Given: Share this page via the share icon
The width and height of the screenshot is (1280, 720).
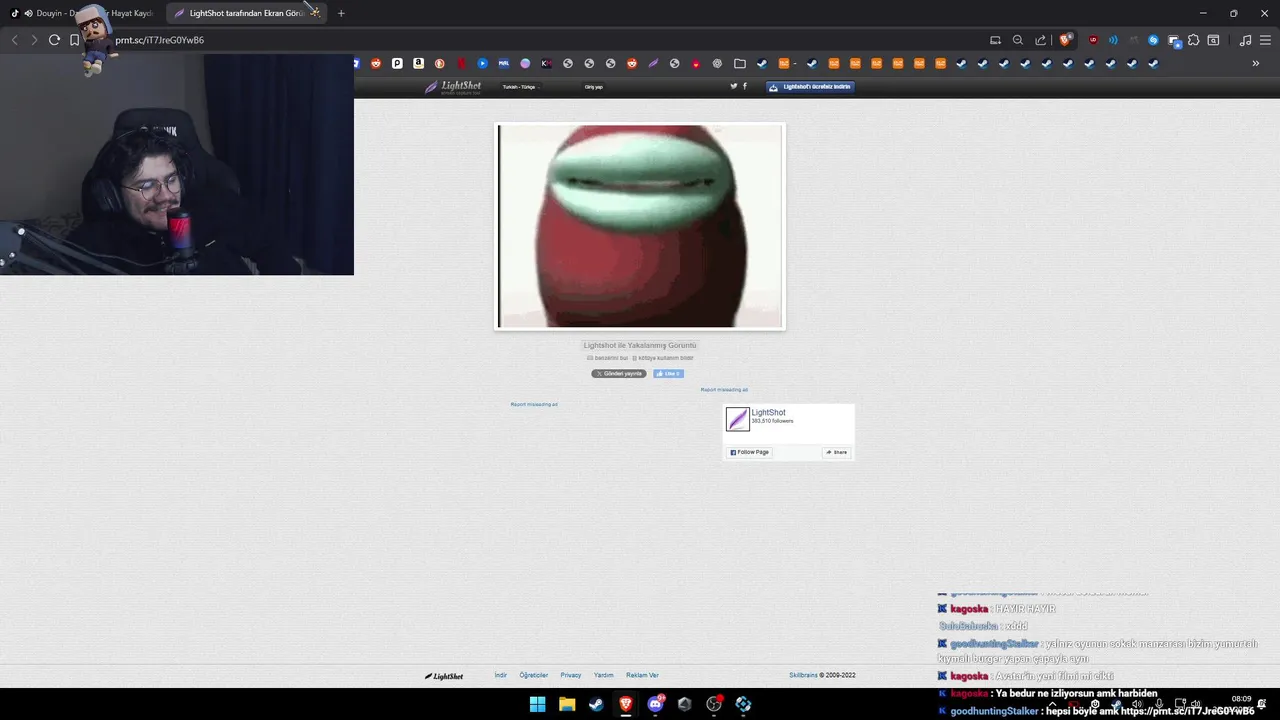Looking at the screenshot, I should pyautogui.click(x=1041, y=40).
